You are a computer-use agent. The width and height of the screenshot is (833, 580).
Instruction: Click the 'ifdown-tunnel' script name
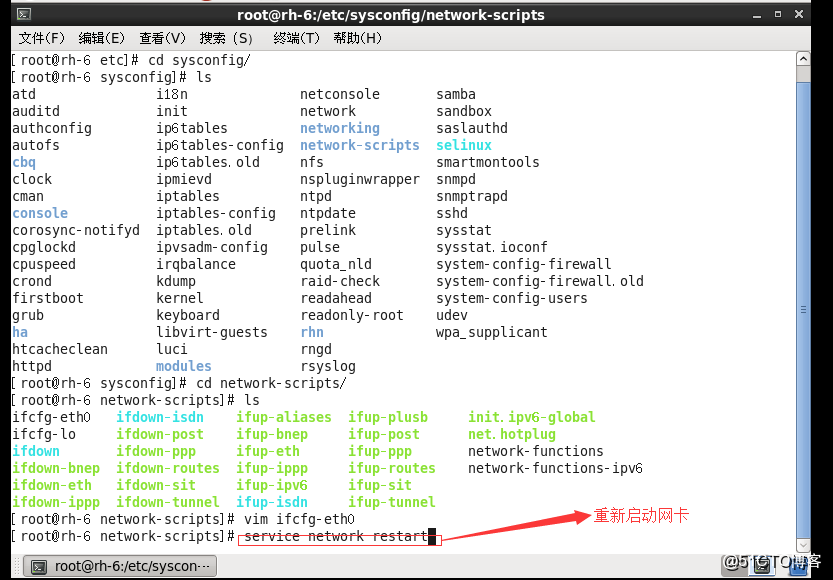(x=168, y=502)
